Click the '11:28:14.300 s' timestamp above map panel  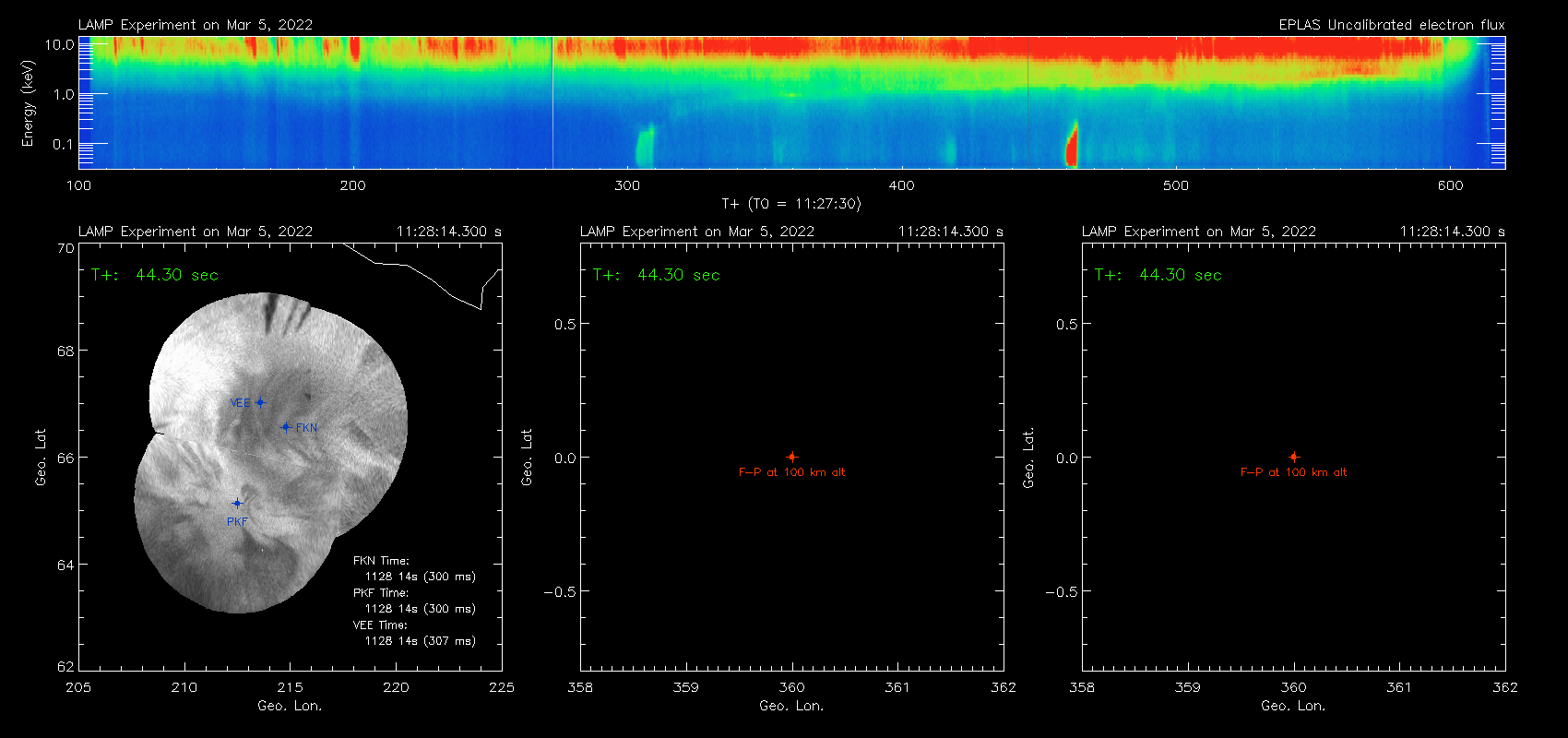pyautogui.click(x=449, y=232)
